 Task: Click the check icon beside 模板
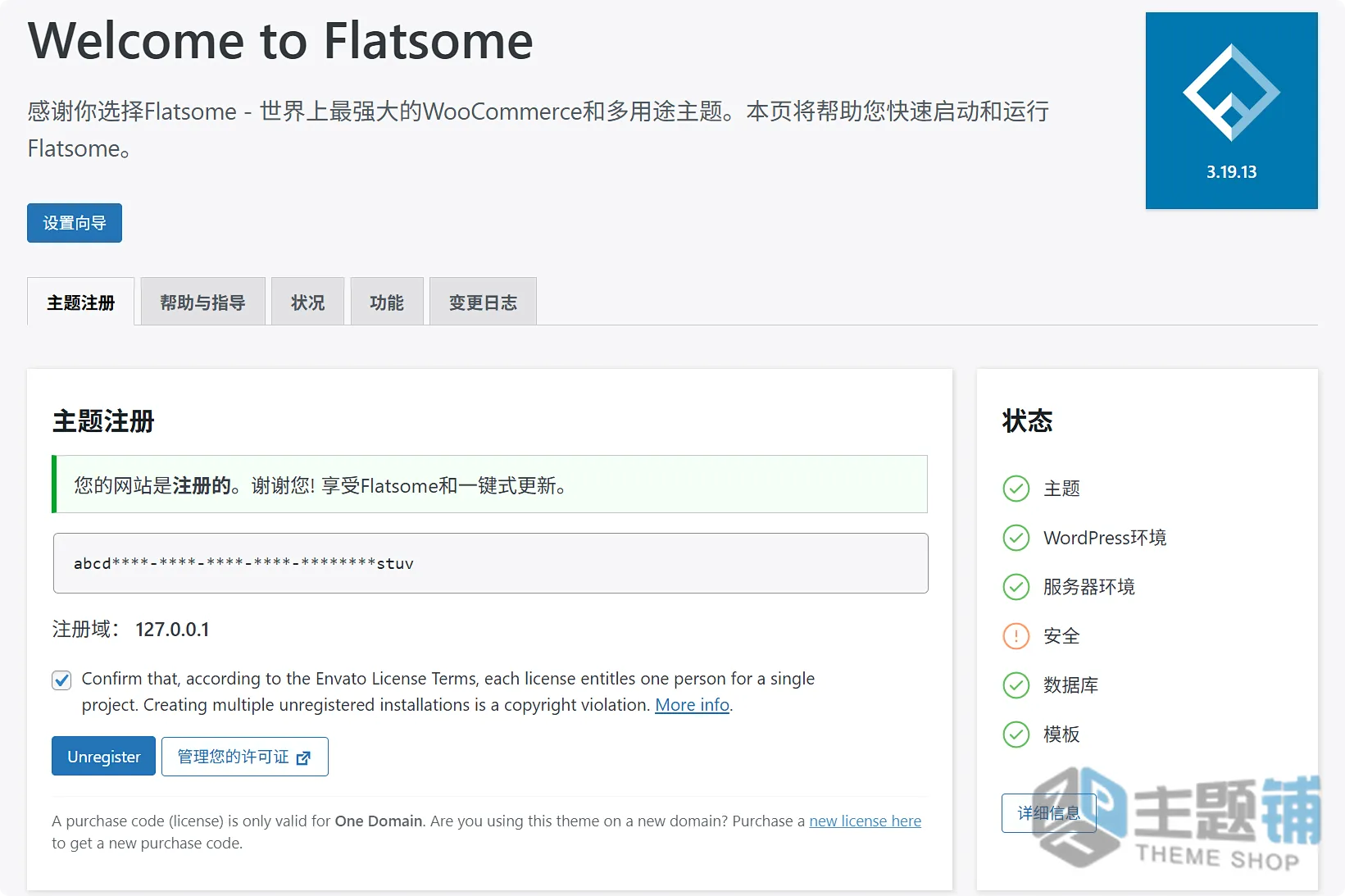(1016, 735)
